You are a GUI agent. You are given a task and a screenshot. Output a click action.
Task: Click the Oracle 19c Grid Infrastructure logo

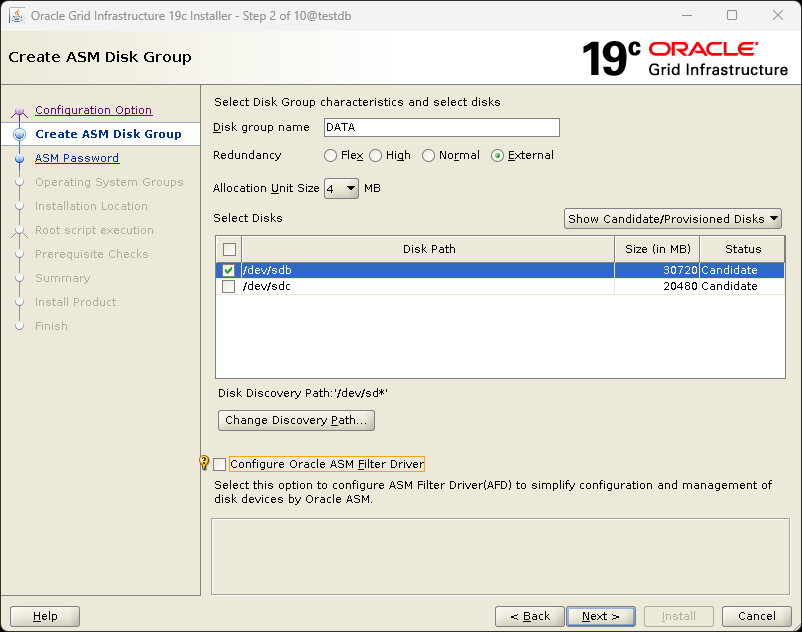[685, 58]
